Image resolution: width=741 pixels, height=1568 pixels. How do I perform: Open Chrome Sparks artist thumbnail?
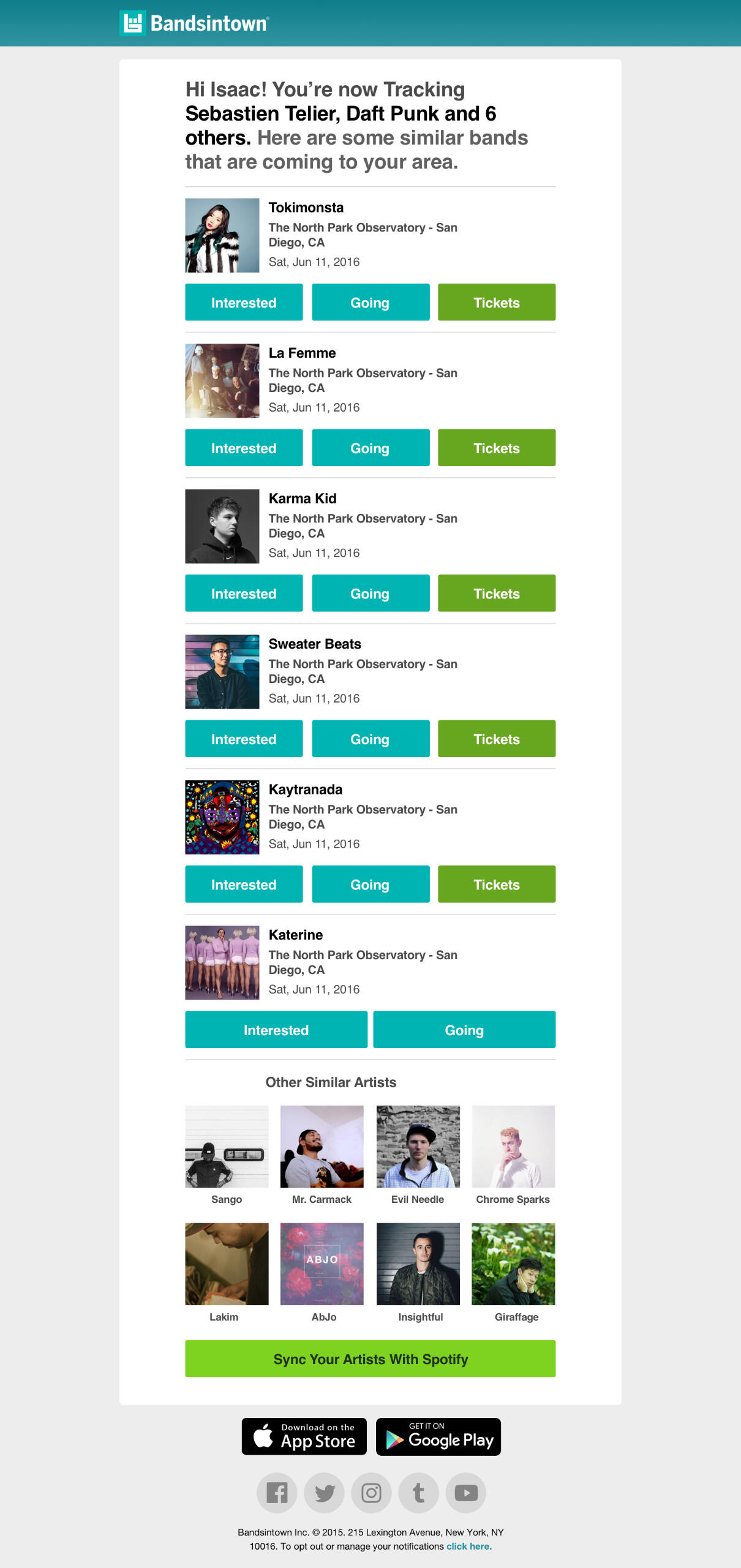coord(513,1147)
